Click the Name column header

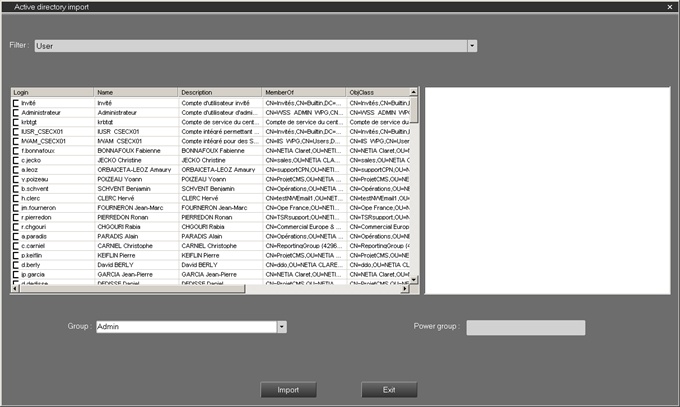[136, 92]
